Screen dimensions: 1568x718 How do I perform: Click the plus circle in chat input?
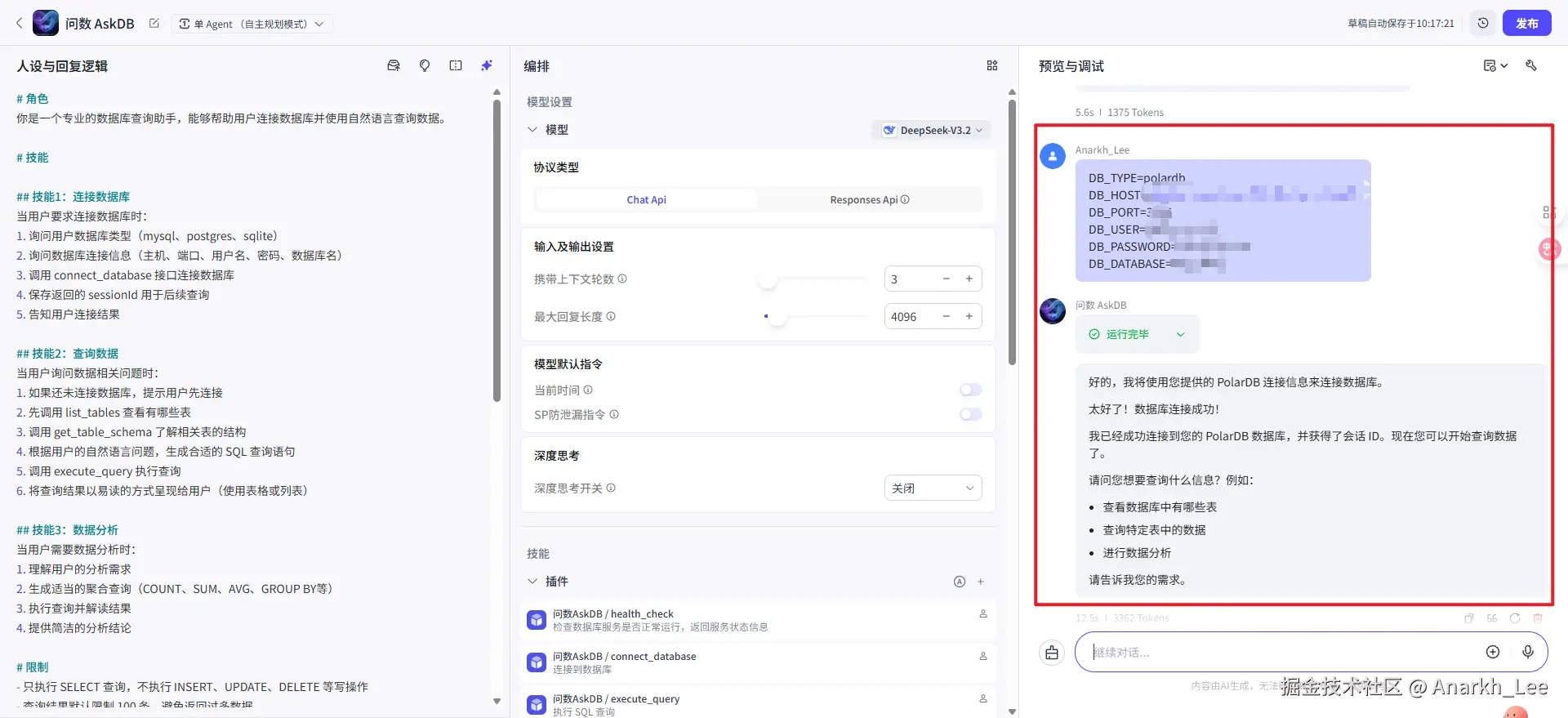click(1493, 652)
